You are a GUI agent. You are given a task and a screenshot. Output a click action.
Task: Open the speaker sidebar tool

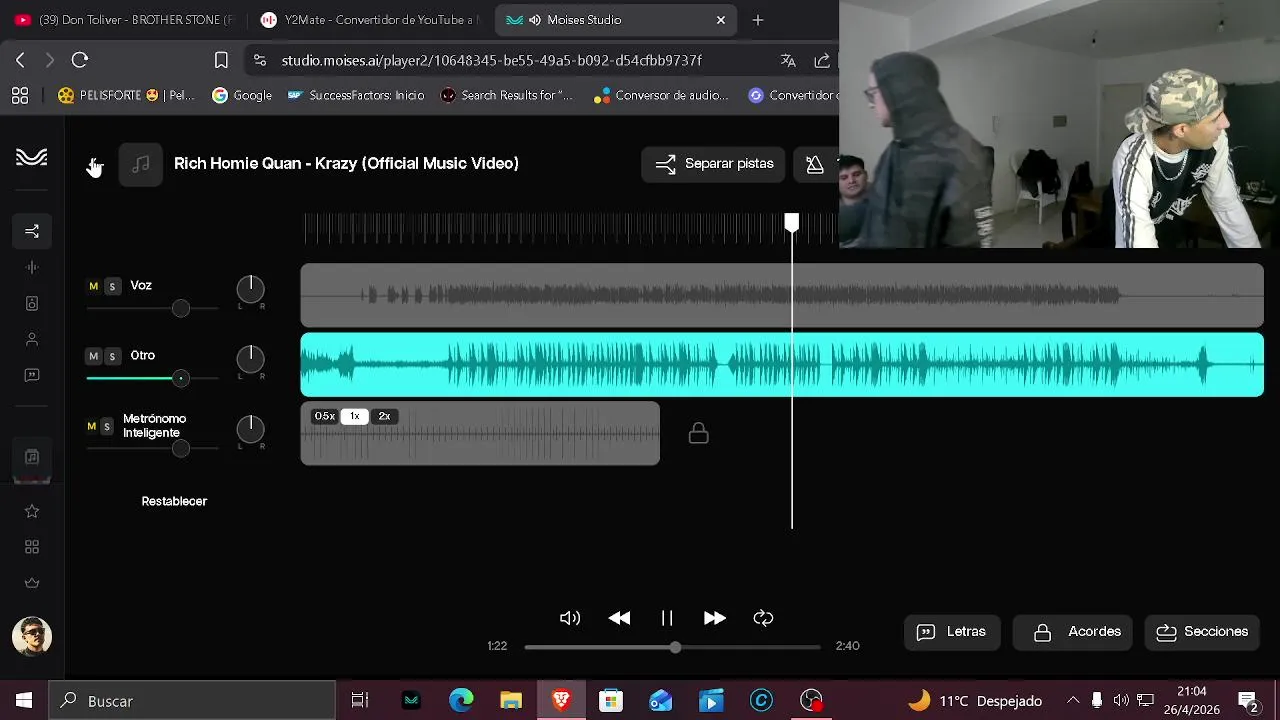pyautogui.click(x=32, y=303)
